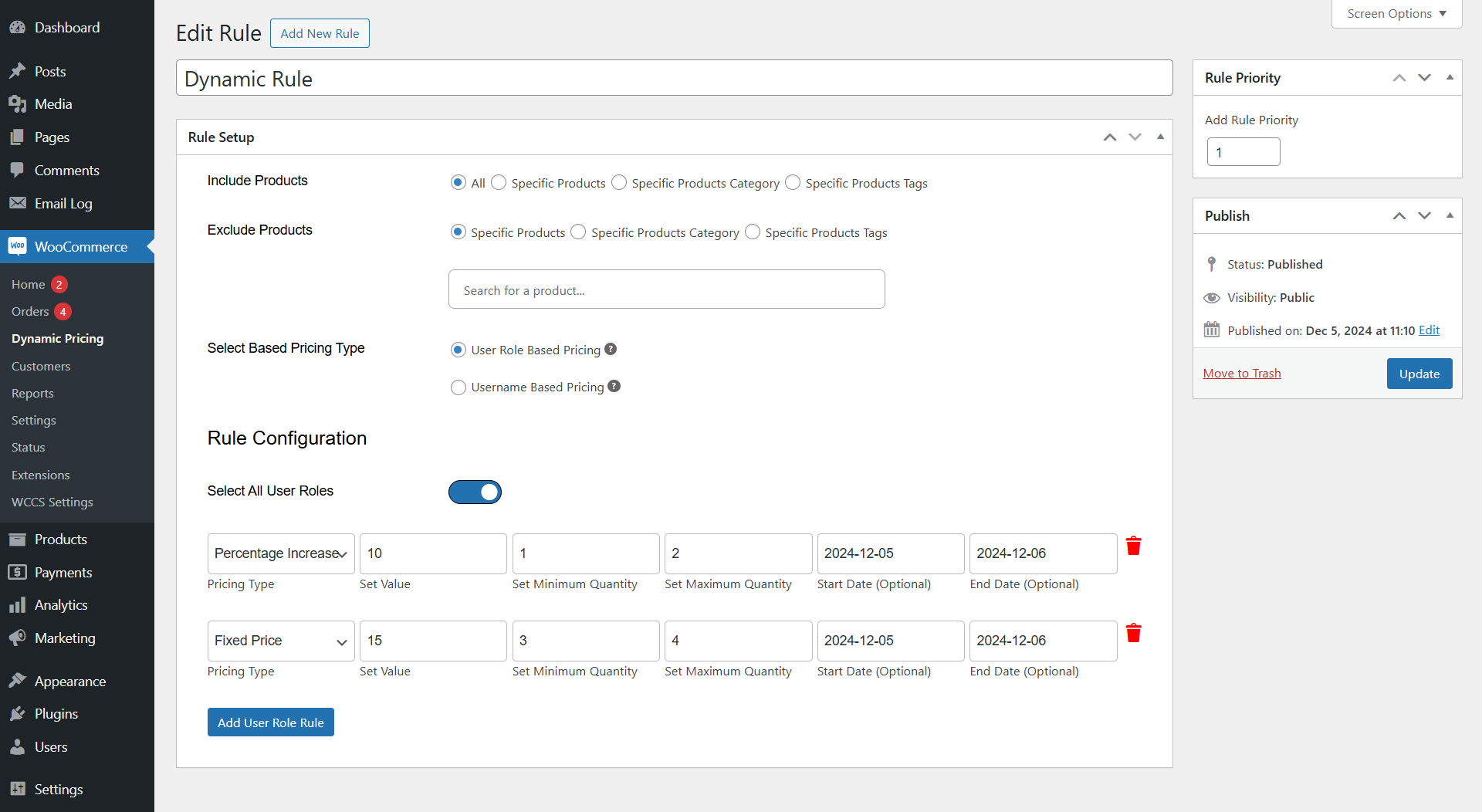Screen dimensions: 1482x812
Task: Click the Update button
Action: tap(1419, 374)
